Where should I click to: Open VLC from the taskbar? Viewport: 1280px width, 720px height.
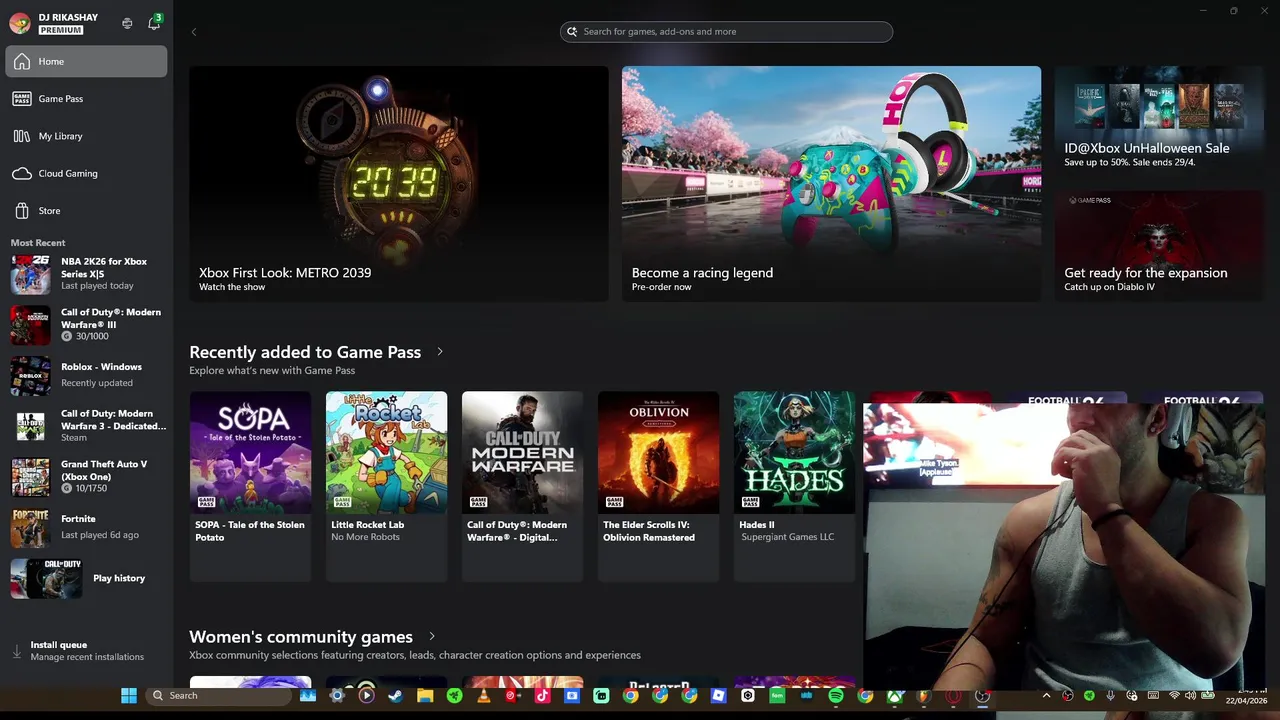pos(483,695)
